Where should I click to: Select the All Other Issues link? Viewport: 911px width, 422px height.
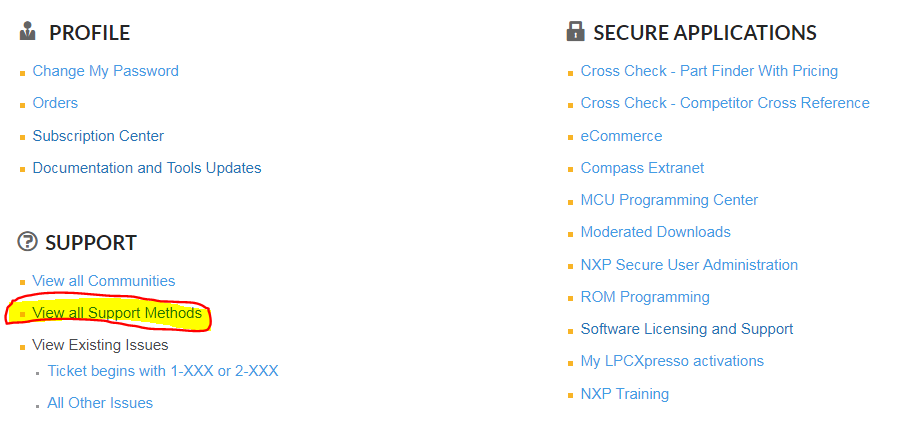click(x=100, y=403)
